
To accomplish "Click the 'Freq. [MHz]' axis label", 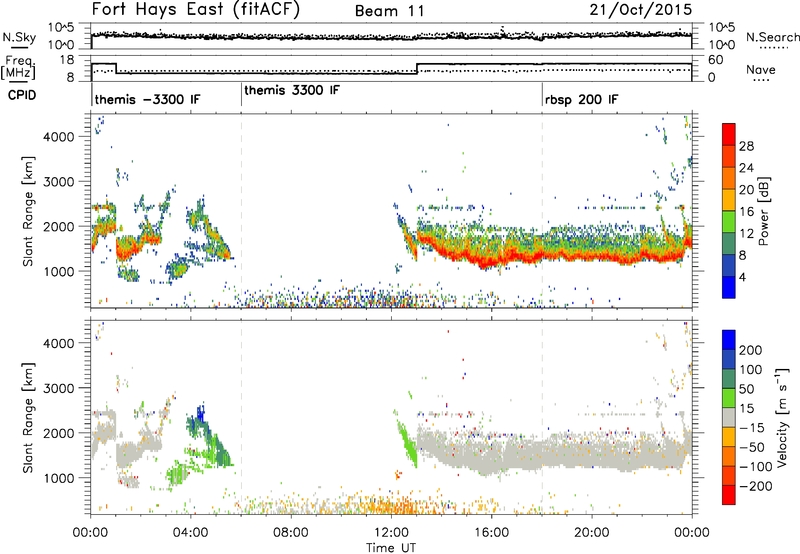I will [19, 67].
